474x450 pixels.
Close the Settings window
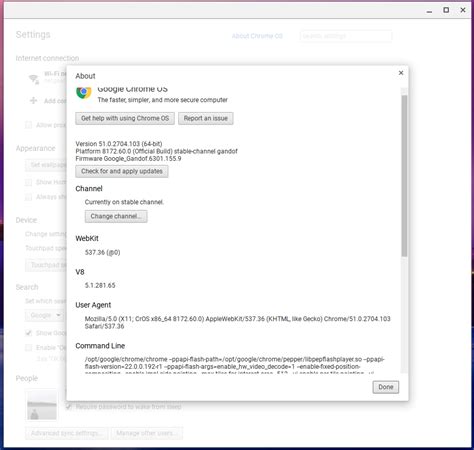point(463,10)
